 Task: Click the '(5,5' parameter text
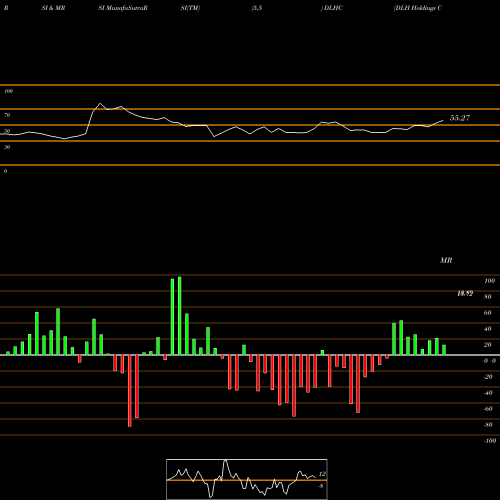point(257,8)
